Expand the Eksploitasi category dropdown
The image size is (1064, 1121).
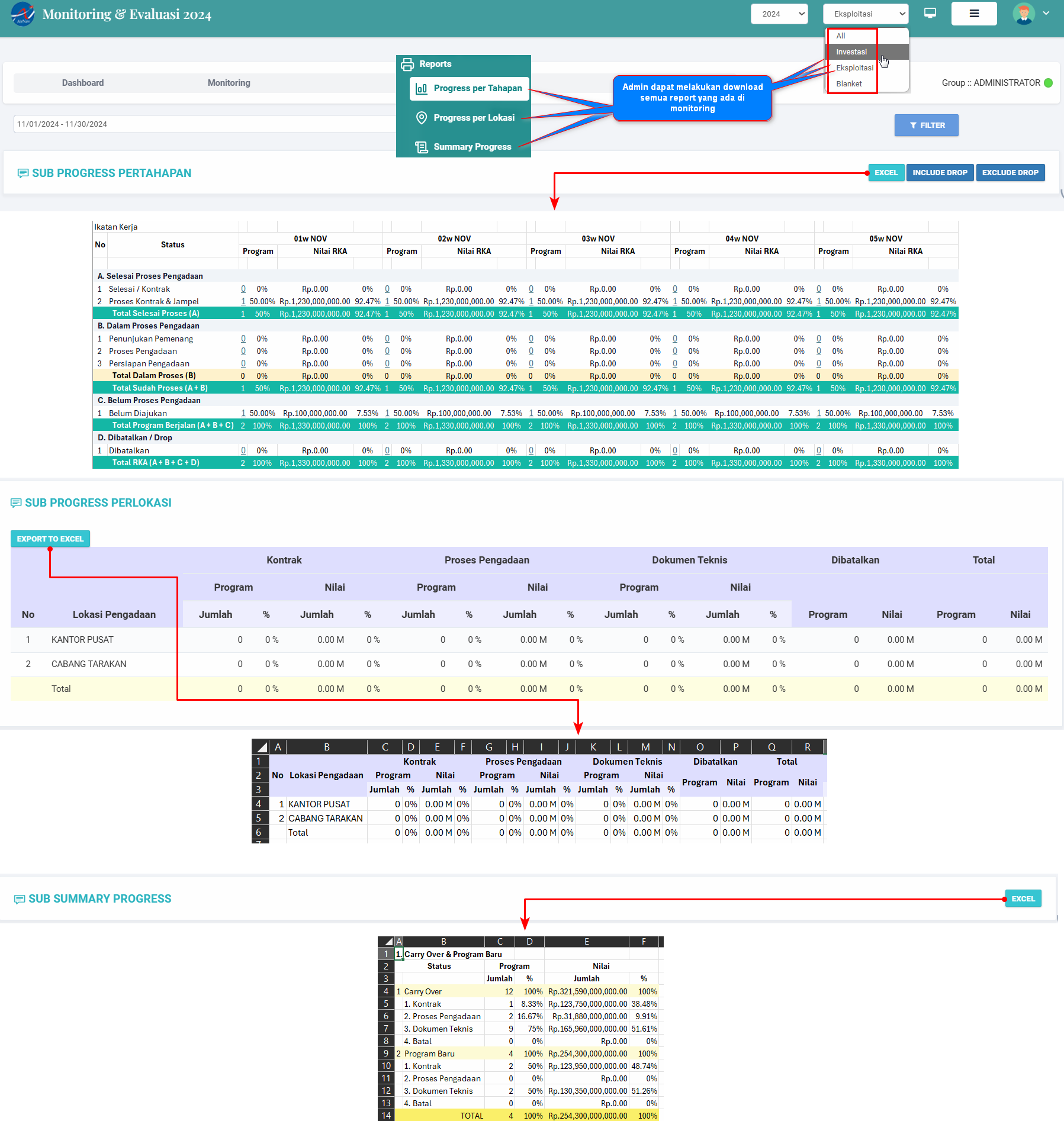(x=865, y=14)
